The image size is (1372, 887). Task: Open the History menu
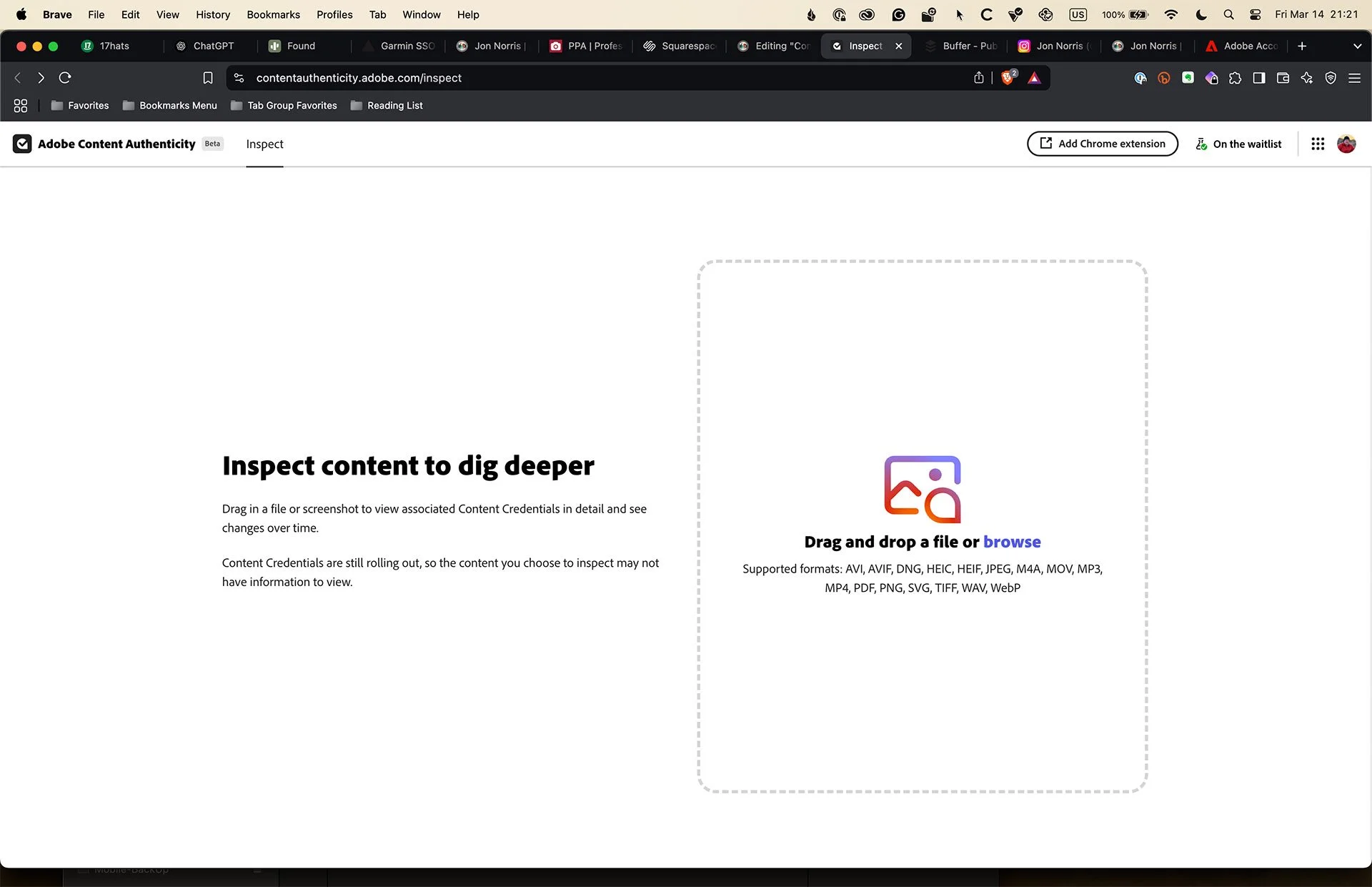[x=213, y=14]
